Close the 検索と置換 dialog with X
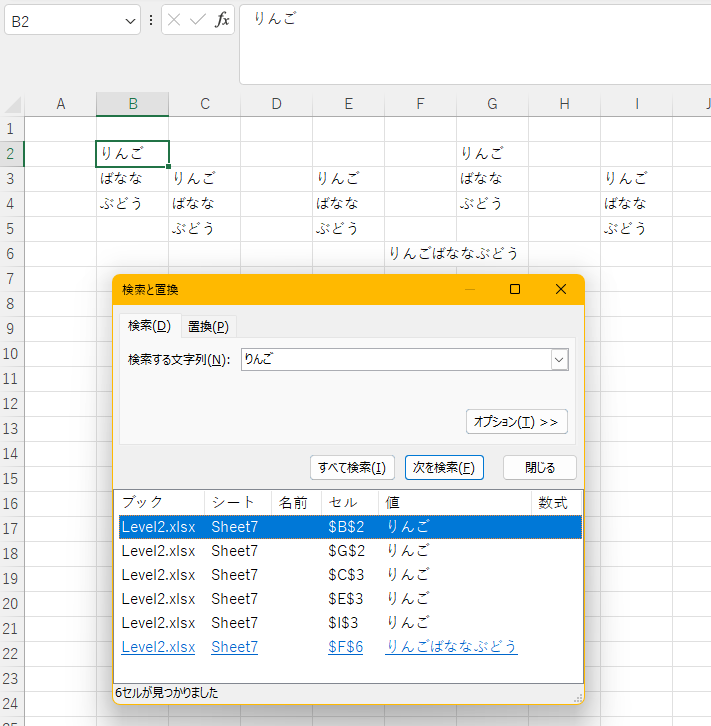The height and width of the screenshot is (726, 711). [x=561, y=289]
